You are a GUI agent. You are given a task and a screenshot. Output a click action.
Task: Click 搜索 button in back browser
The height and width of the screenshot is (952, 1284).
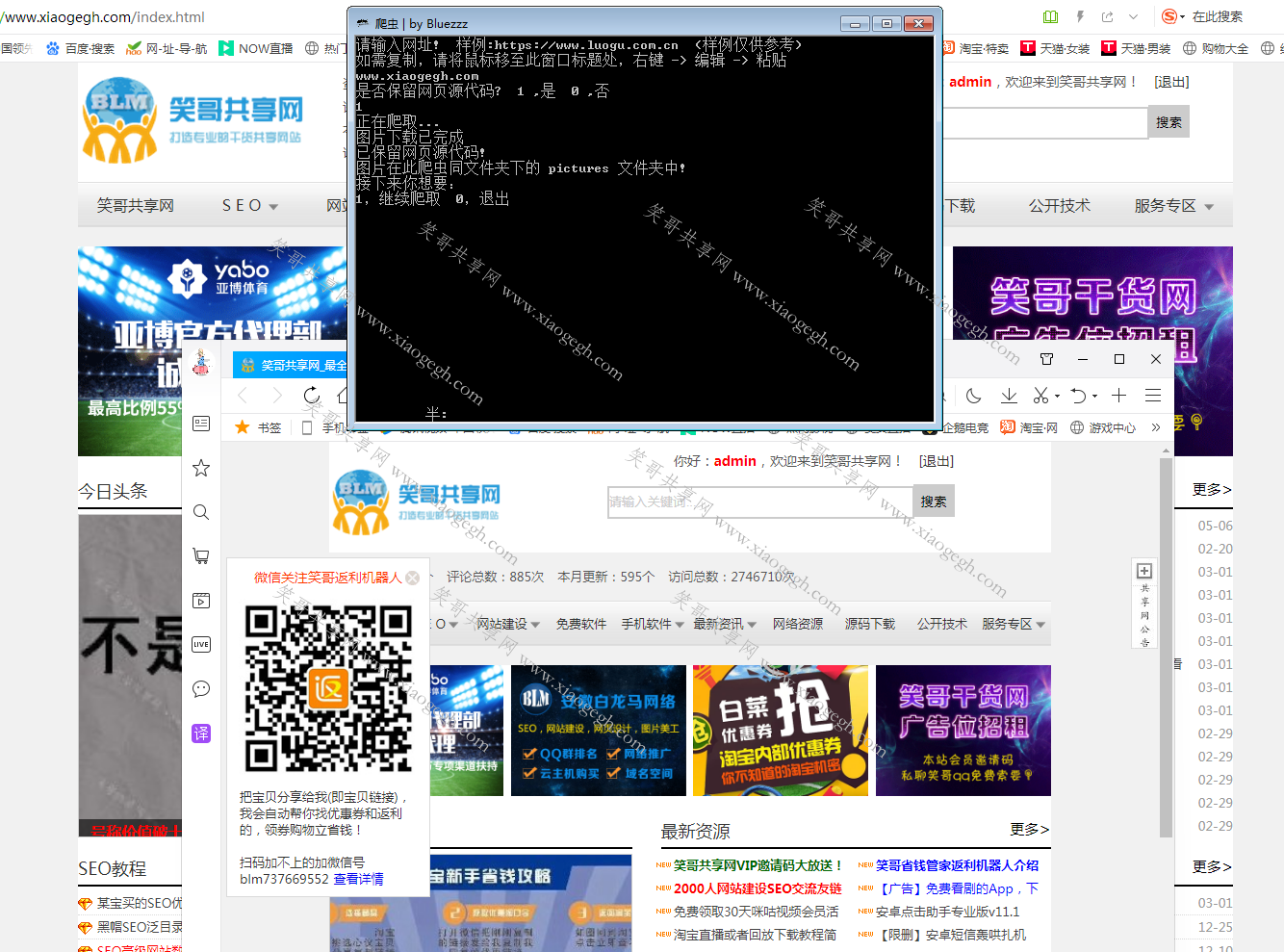click(1168, 122)
